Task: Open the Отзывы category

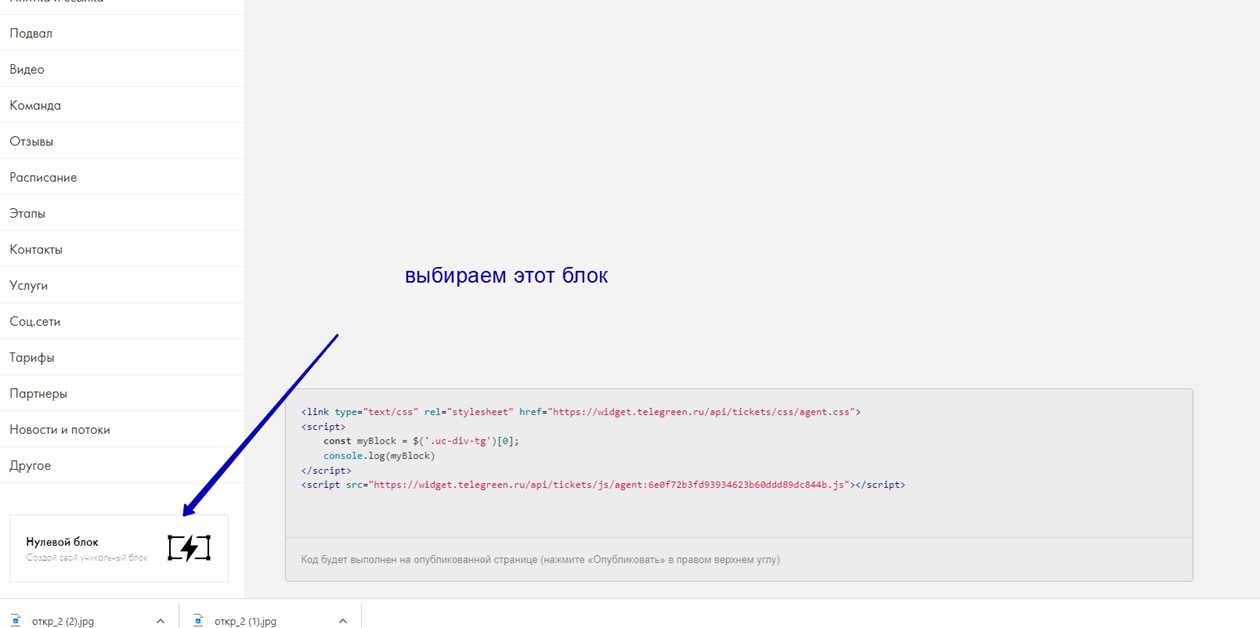Action: click(32, 141)
